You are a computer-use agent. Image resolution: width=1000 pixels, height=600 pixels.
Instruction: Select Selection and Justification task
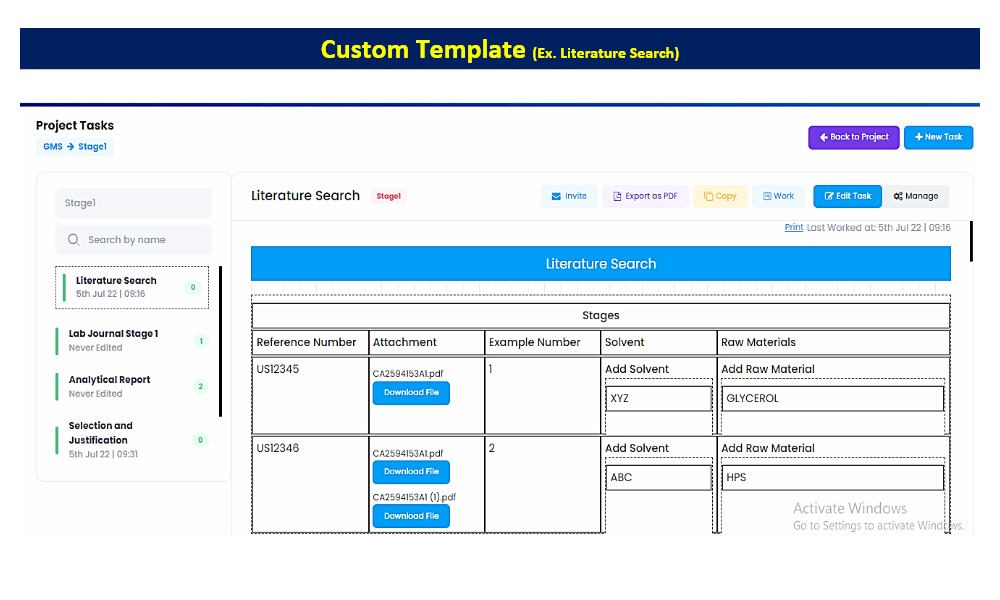pyautogui.click(x=132, y=439)
